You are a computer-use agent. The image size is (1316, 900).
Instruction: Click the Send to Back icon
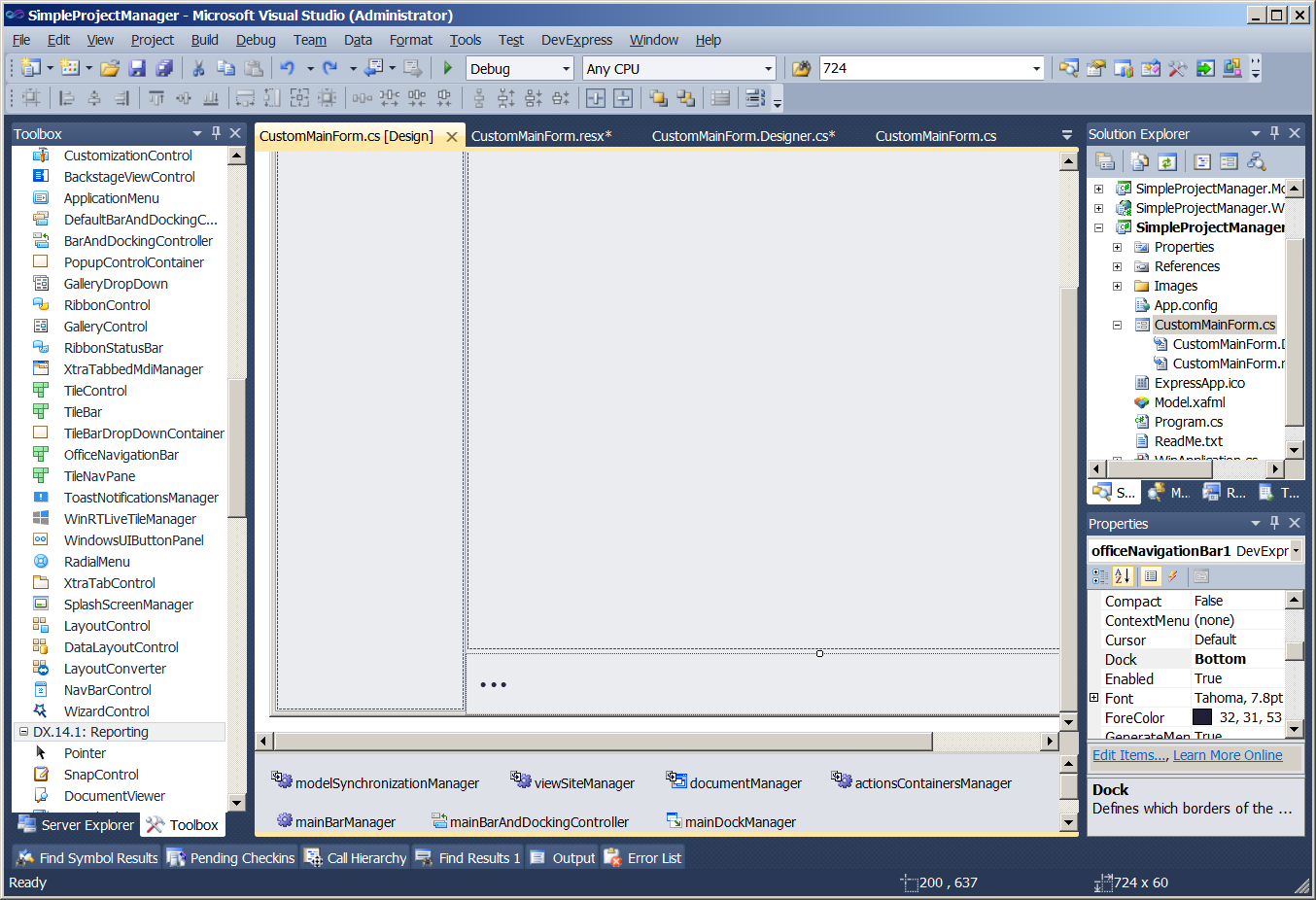click(x=685, y=97)
